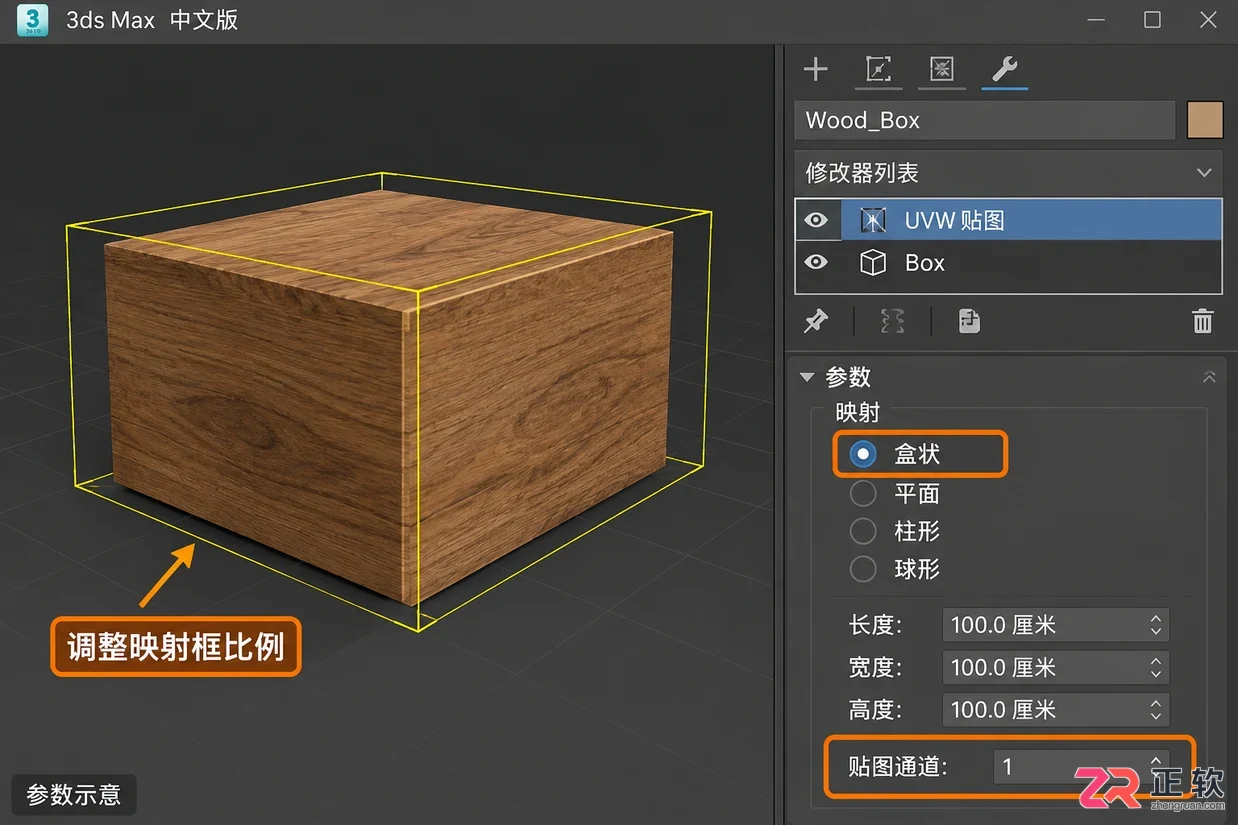This screenshot has width=1238, height=825.
Task: Minimize the 3ds Max window
Action: [1097, 20]
